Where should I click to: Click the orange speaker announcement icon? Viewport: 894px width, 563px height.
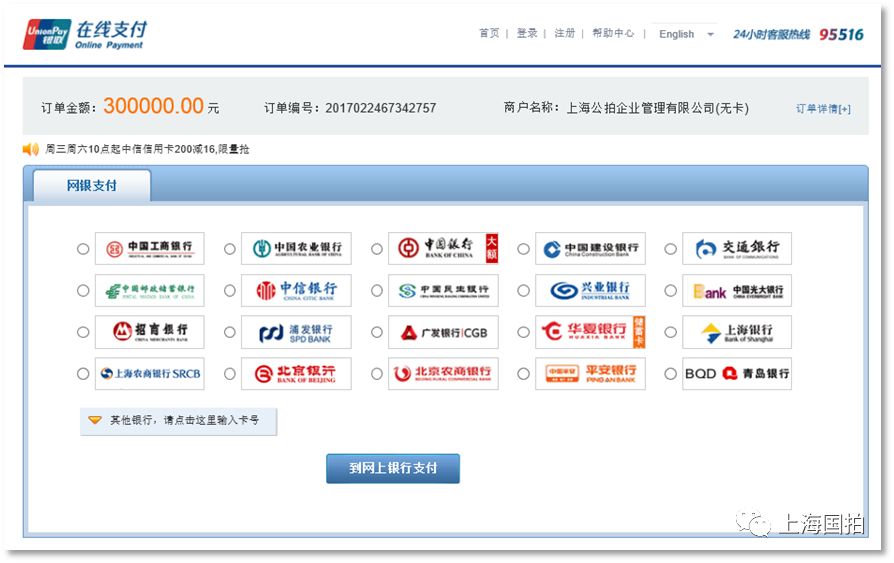coord(30,149)
